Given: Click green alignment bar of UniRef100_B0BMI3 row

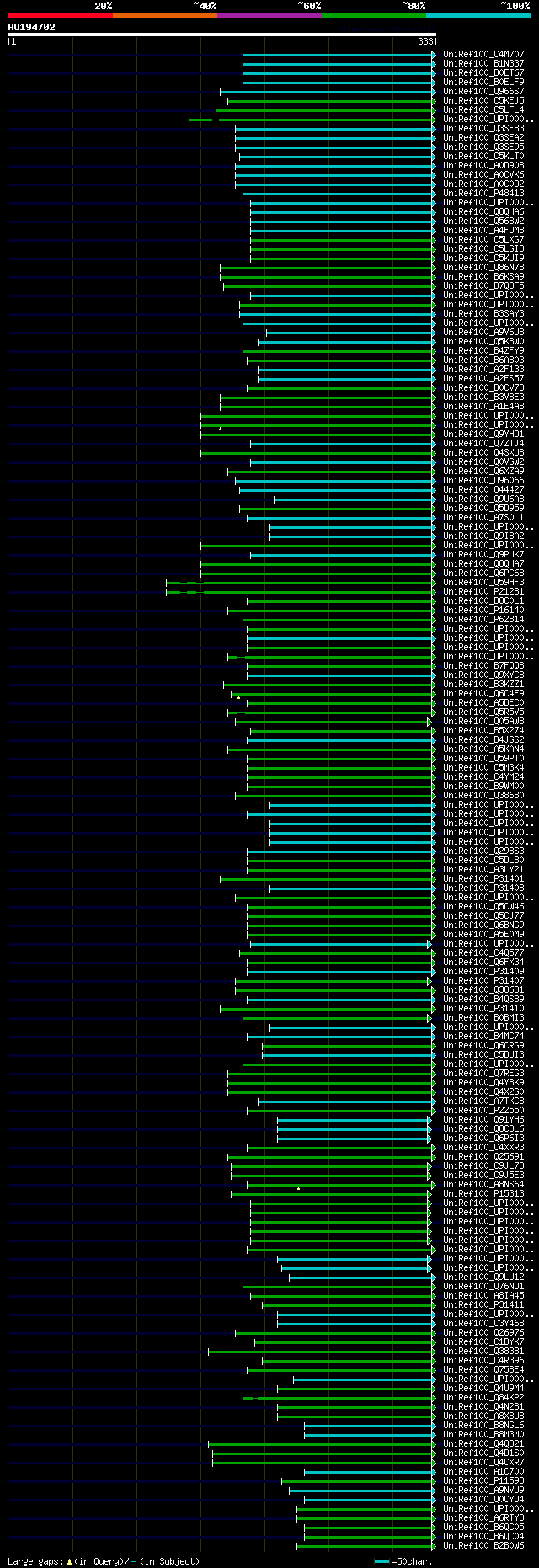Looking at the screenshot, I should (x=338, y=1018).
